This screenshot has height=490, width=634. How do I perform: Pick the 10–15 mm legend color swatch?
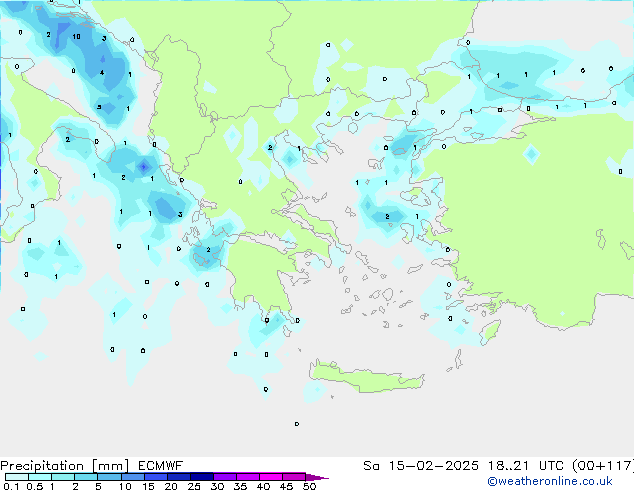pos(133,477)
